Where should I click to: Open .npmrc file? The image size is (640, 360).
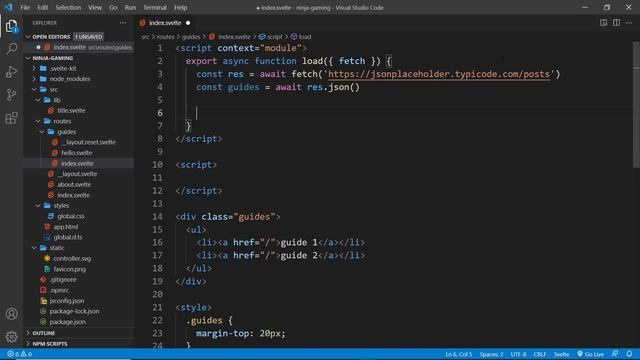coord(59,290)
